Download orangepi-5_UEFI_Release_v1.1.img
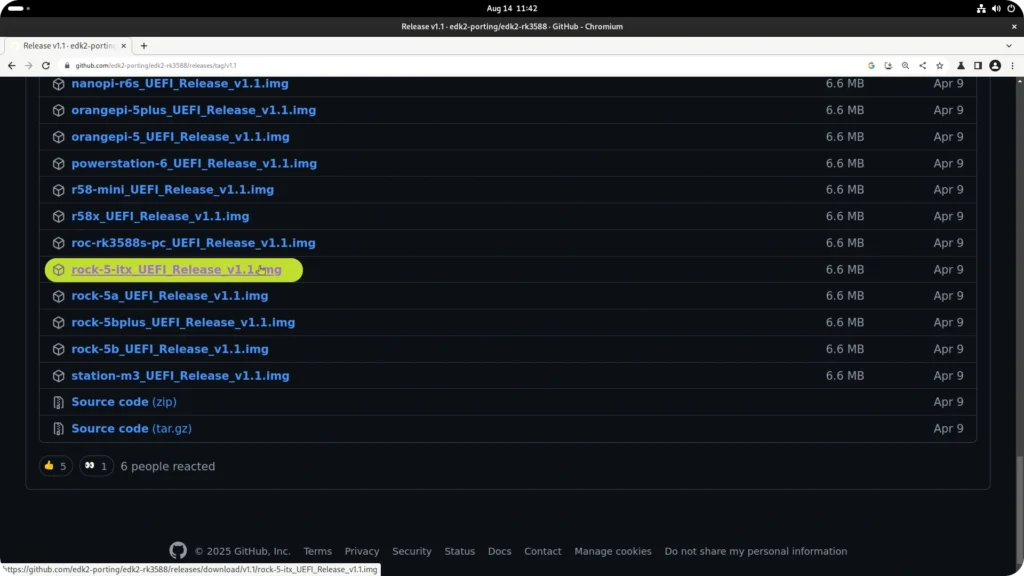Image resolution: width=1024 pixels, height=576 pixels. tap(180, 136)
